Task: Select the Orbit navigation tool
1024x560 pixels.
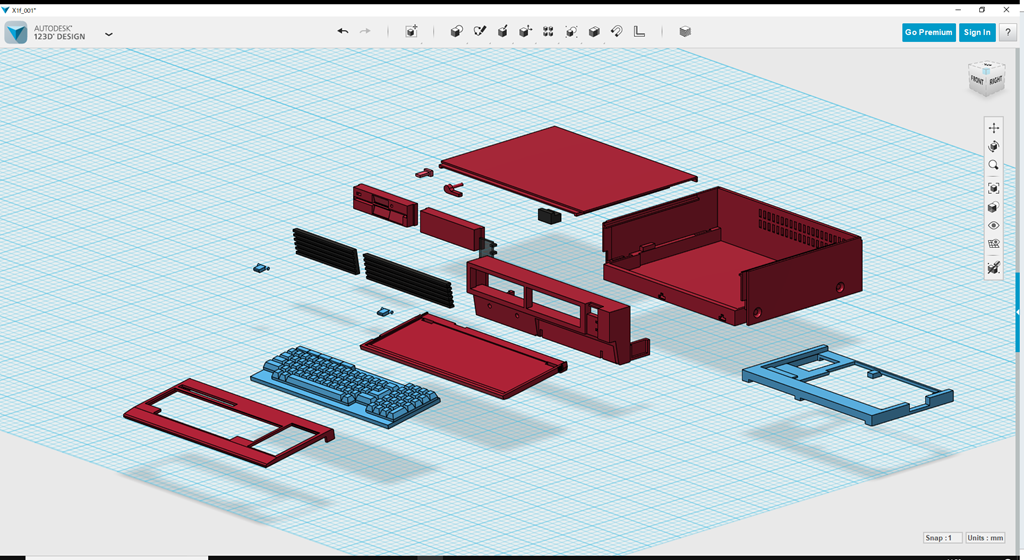Action: 993,147
